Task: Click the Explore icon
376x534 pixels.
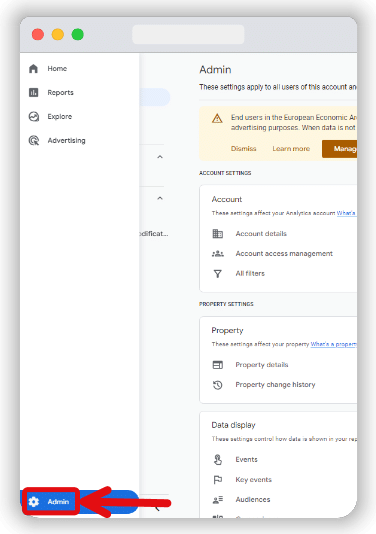Action: point(34,116)
